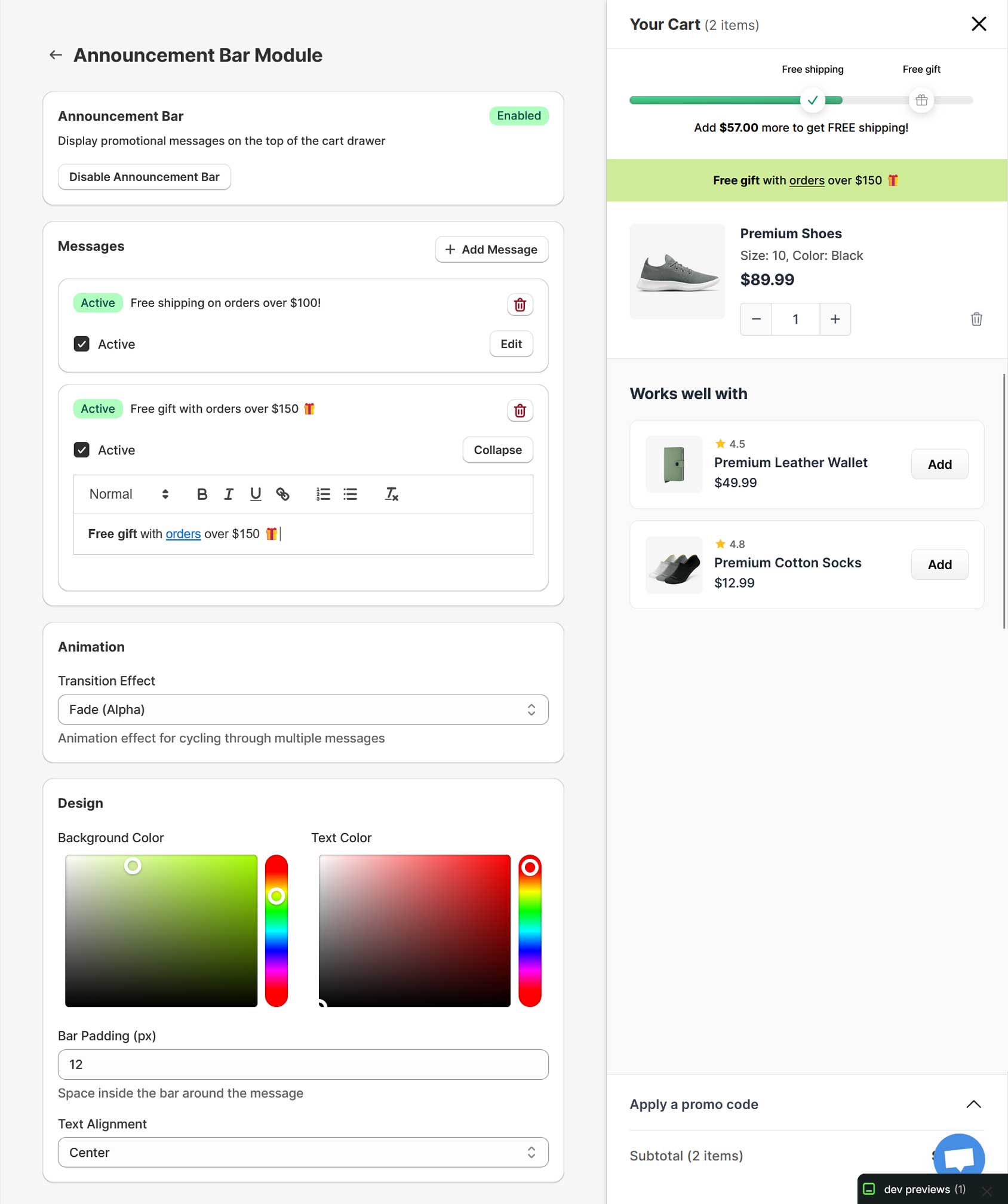This screenshot has width=1008, height=1204.
Task: Add Premium Leather Wallet to cart
Action: click(939, 464)
